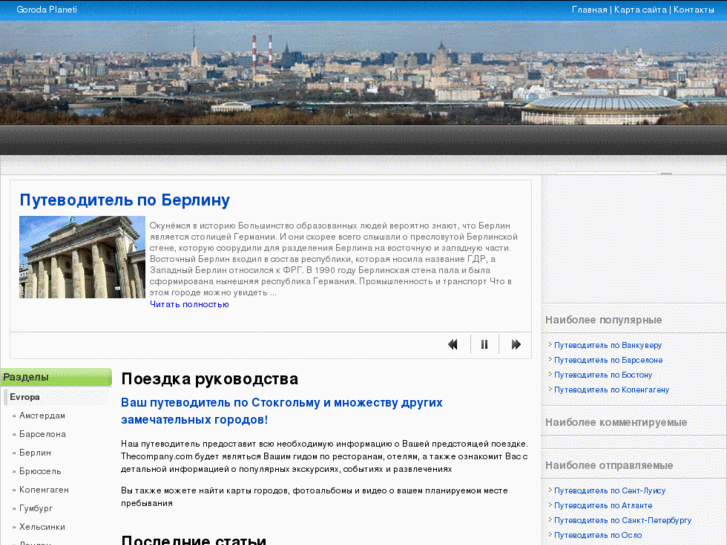Select Брюссель in the sidebar list
This screenshot has width=727, height=545.
pos(40,471)
